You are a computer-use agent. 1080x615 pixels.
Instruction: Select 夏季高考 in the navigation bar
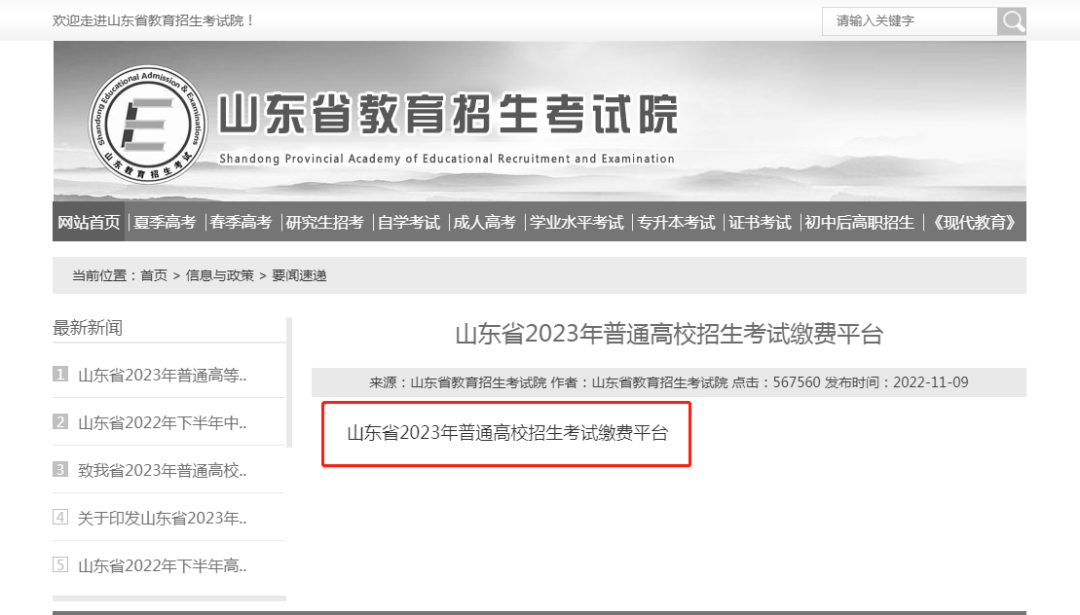166,222
